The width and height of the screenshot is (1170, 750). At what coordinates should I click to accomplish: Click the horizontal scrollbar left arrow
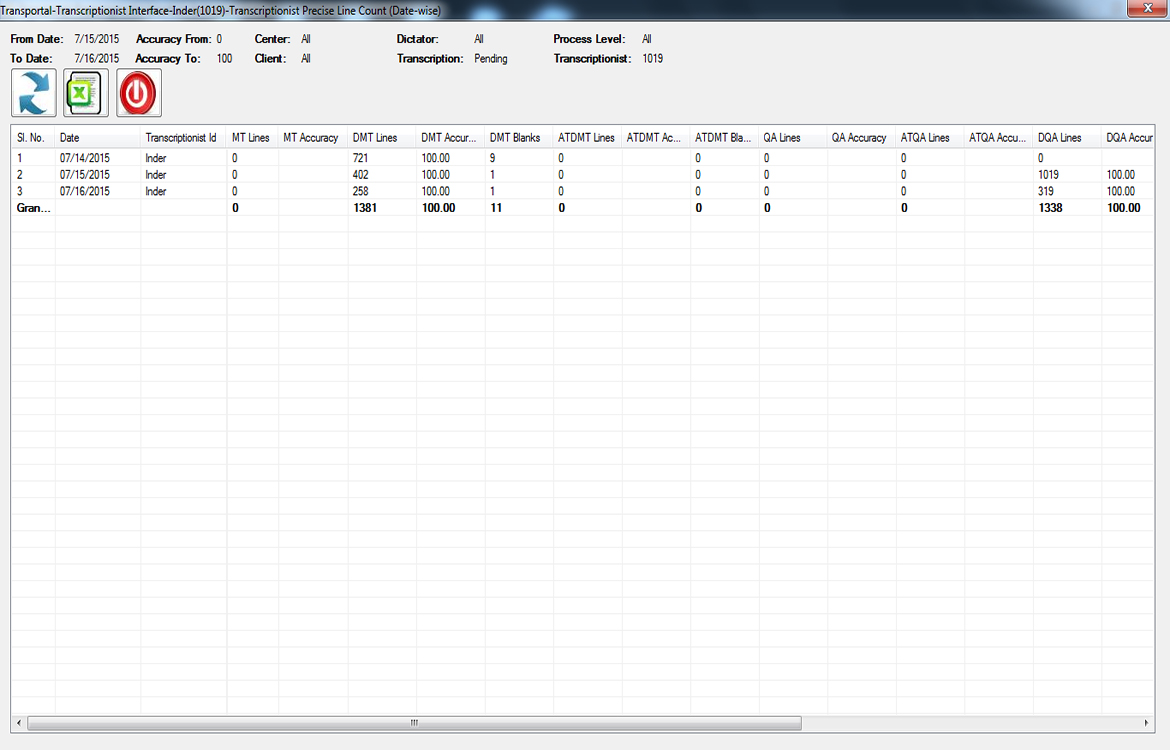point(19,723)
